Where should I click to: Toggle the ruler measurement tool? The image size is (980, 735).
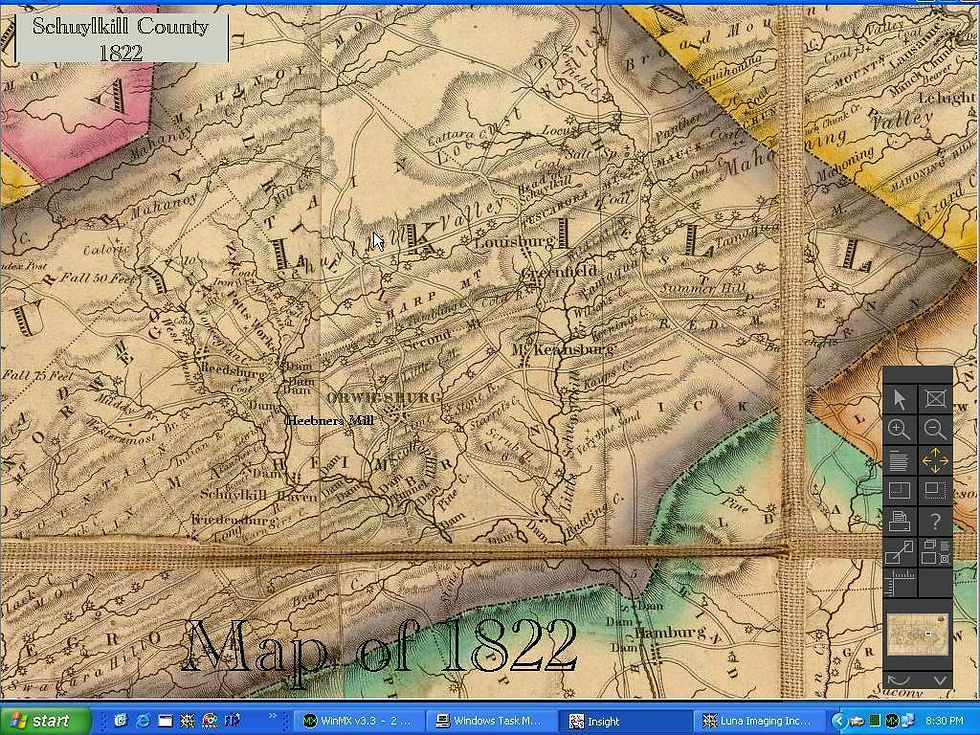(899, 582)
